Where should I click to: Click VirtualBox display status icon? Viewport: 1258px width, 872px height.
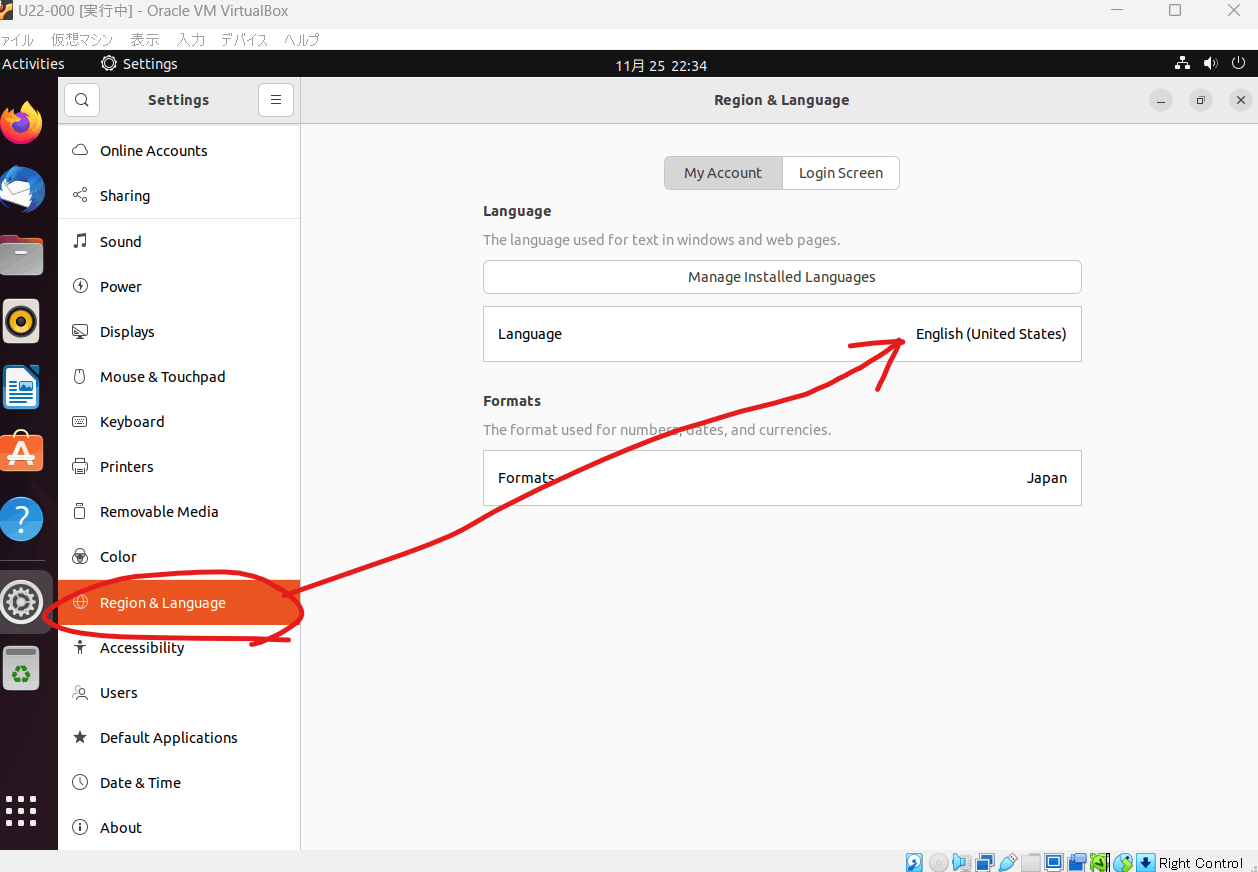point(1054,862)
